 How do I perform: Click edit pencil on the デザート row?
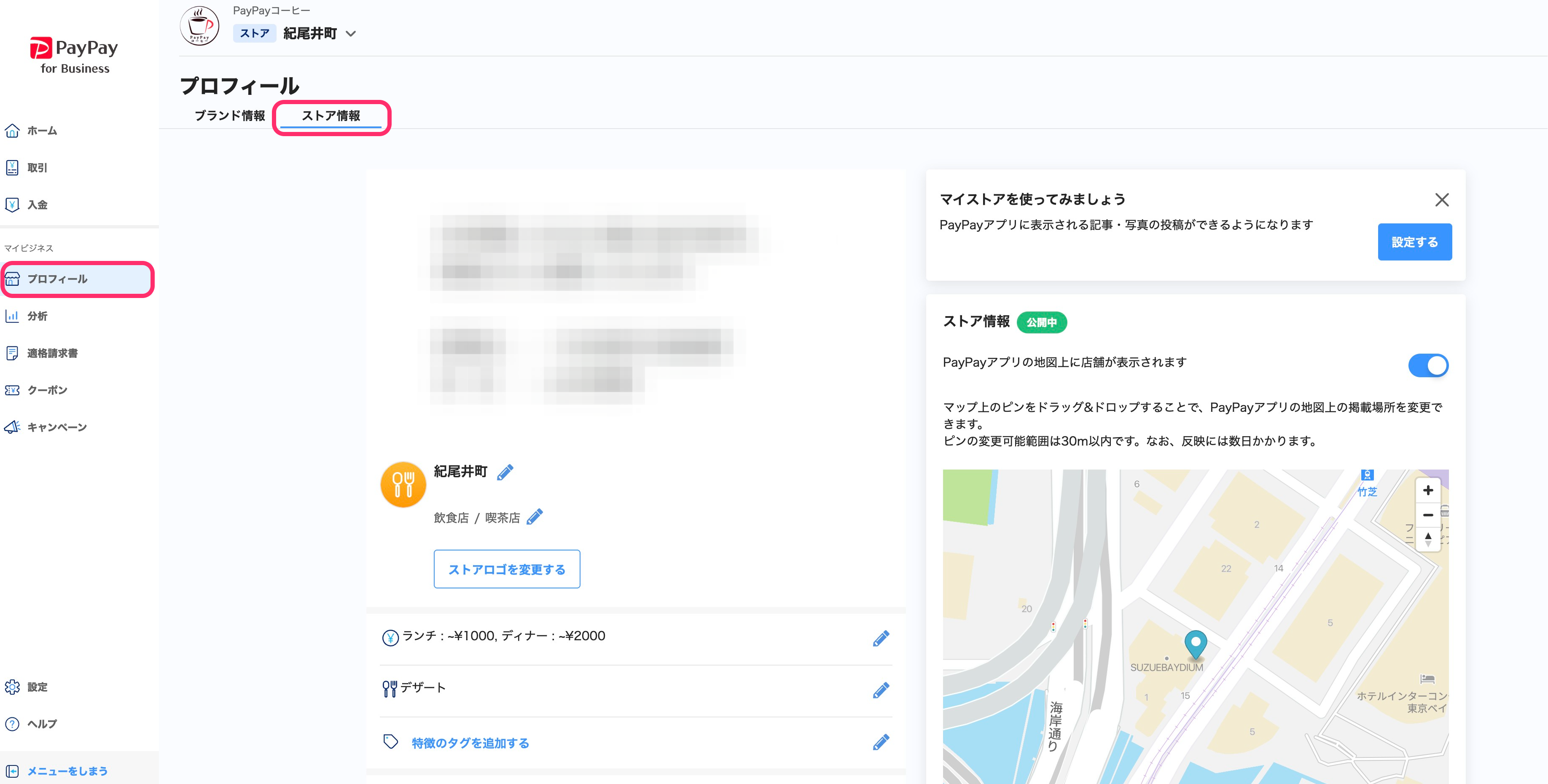point(880,690)
